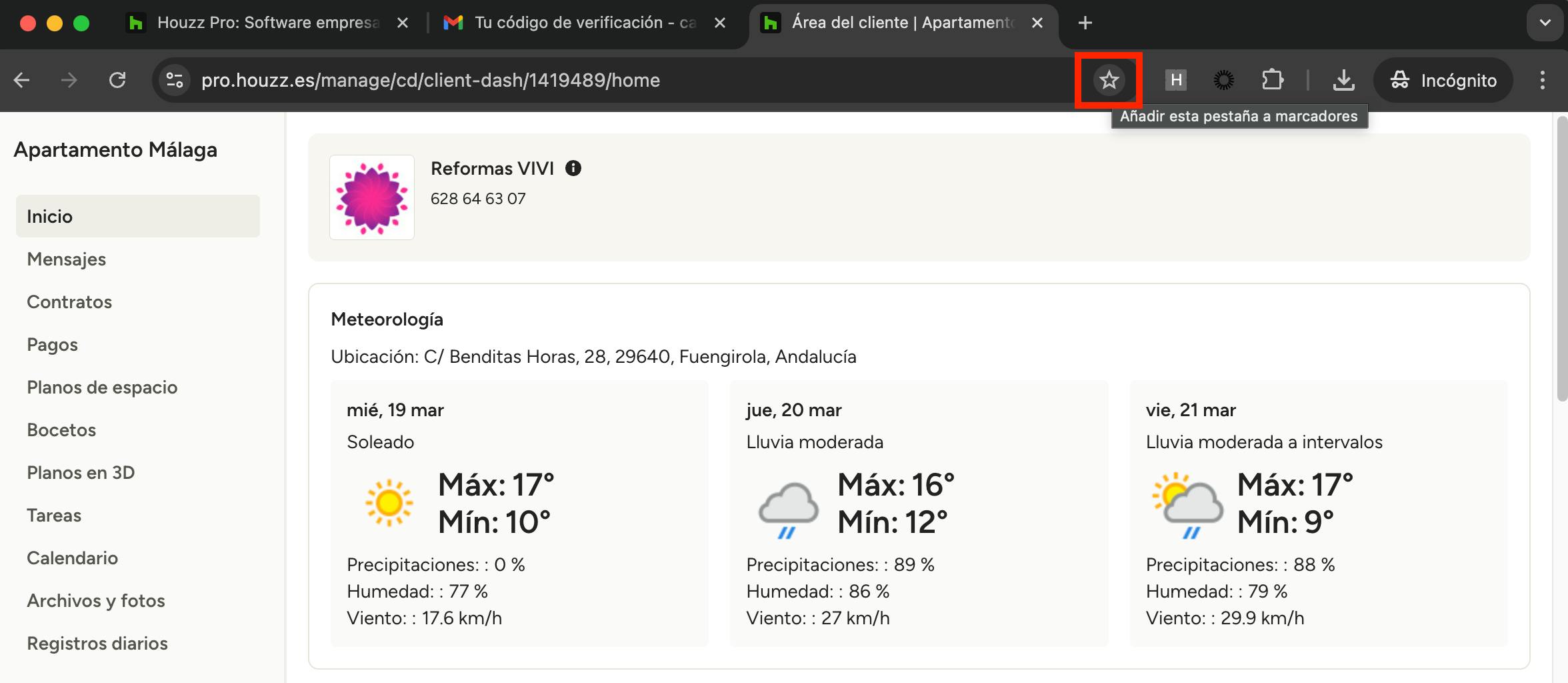Go back using the browser back arrow

[22, 80]
